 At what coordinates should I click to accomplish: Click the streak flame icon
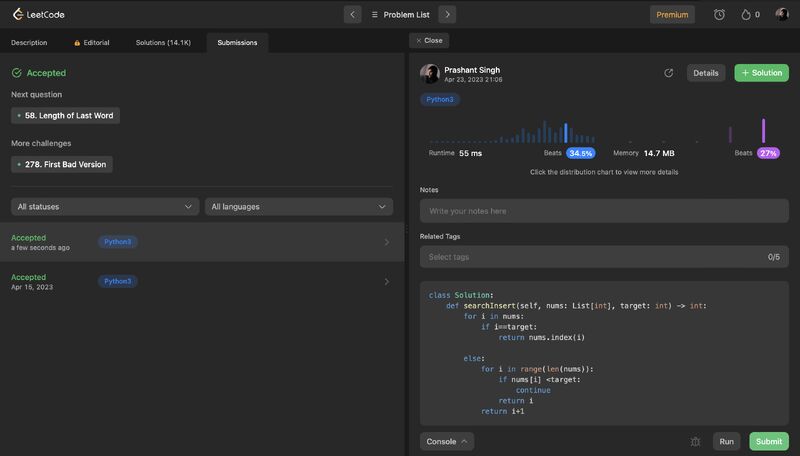point(745,14)
